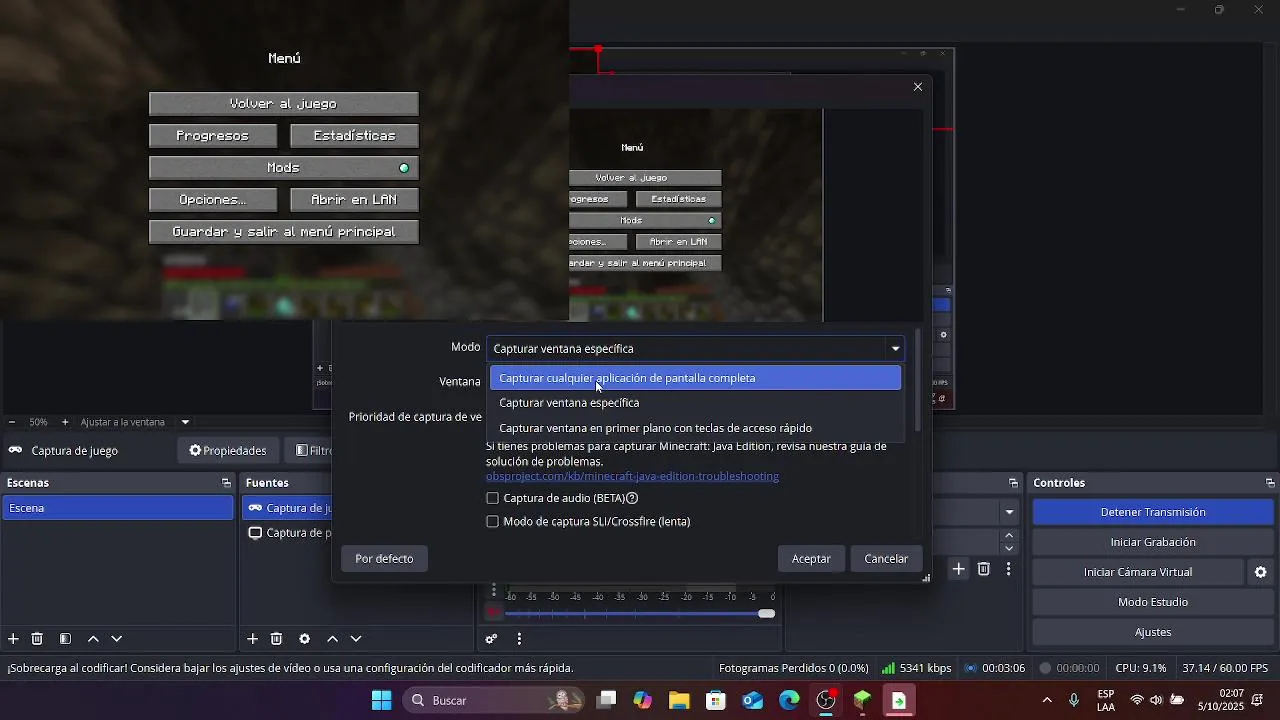Viewport: 1280px width, 720px height.
Task: Adjust the audio mixer volume slider handle
Action: (x=766, y=613)
